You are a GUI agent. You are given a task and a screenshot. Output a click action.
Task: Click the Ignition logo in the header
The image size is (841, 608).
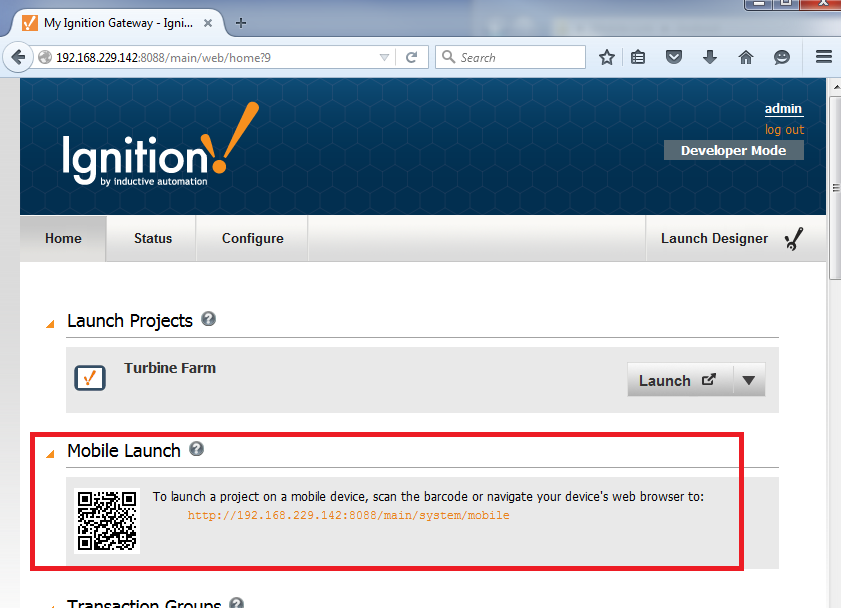[x=160, y=145]
